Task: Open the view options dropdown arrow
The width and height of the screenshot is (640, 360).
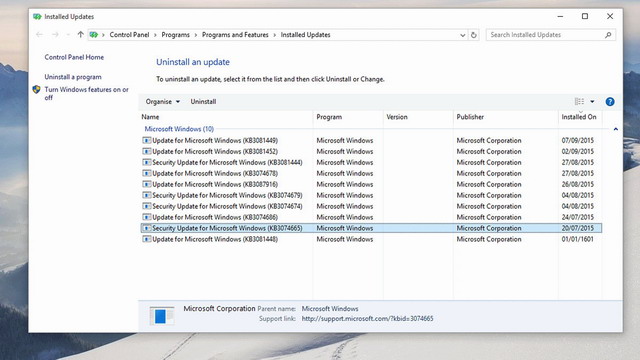Action: pyautogui.click(x=592, y=102)
